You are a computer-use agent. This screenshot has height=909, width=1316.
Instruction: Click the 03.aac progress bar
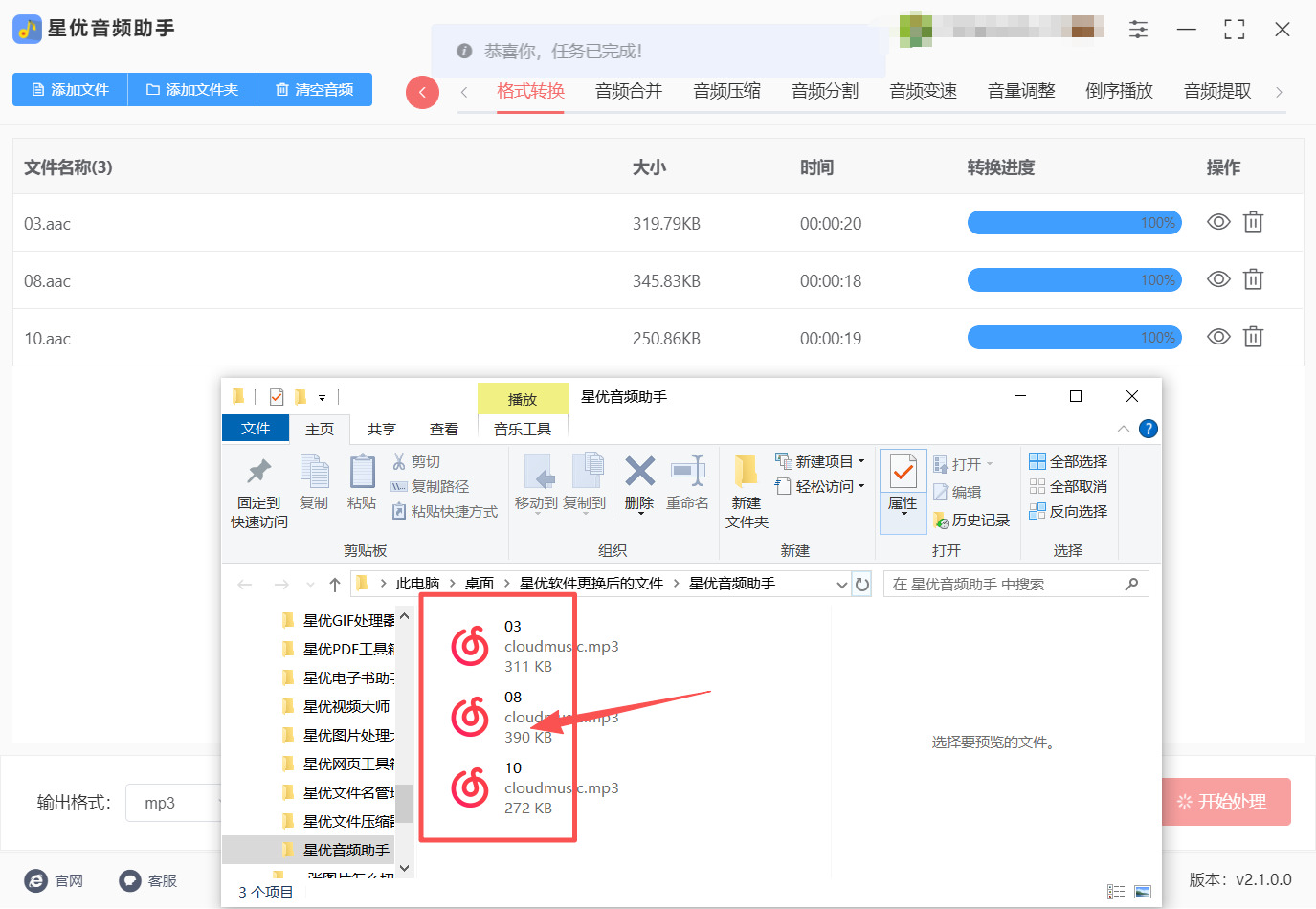tap(1075, 222)
